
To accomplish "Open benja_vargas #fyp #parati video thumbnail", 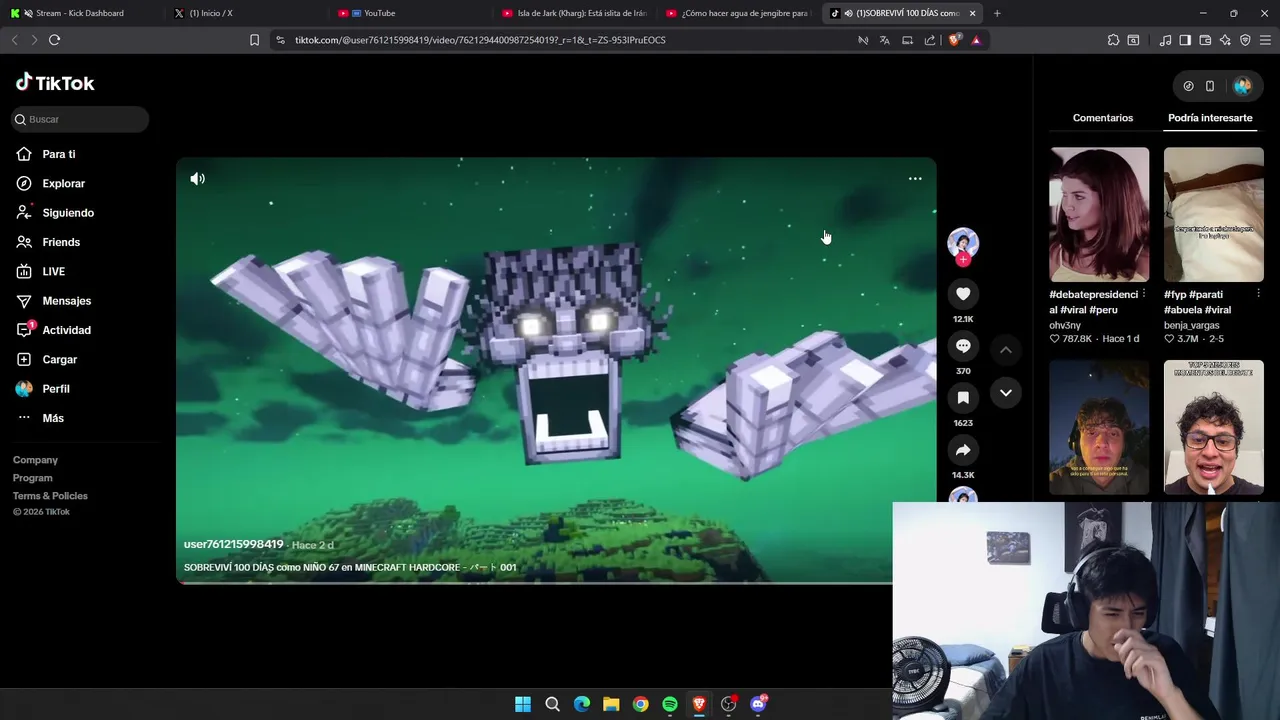I will tap(1213, 215).
